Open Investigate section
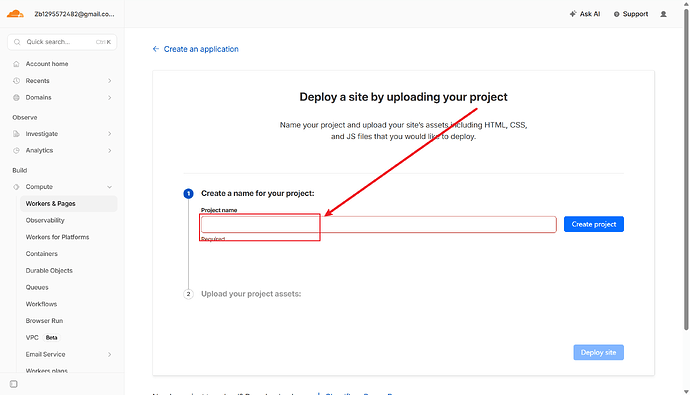690x395 pixels. (42, 134)
